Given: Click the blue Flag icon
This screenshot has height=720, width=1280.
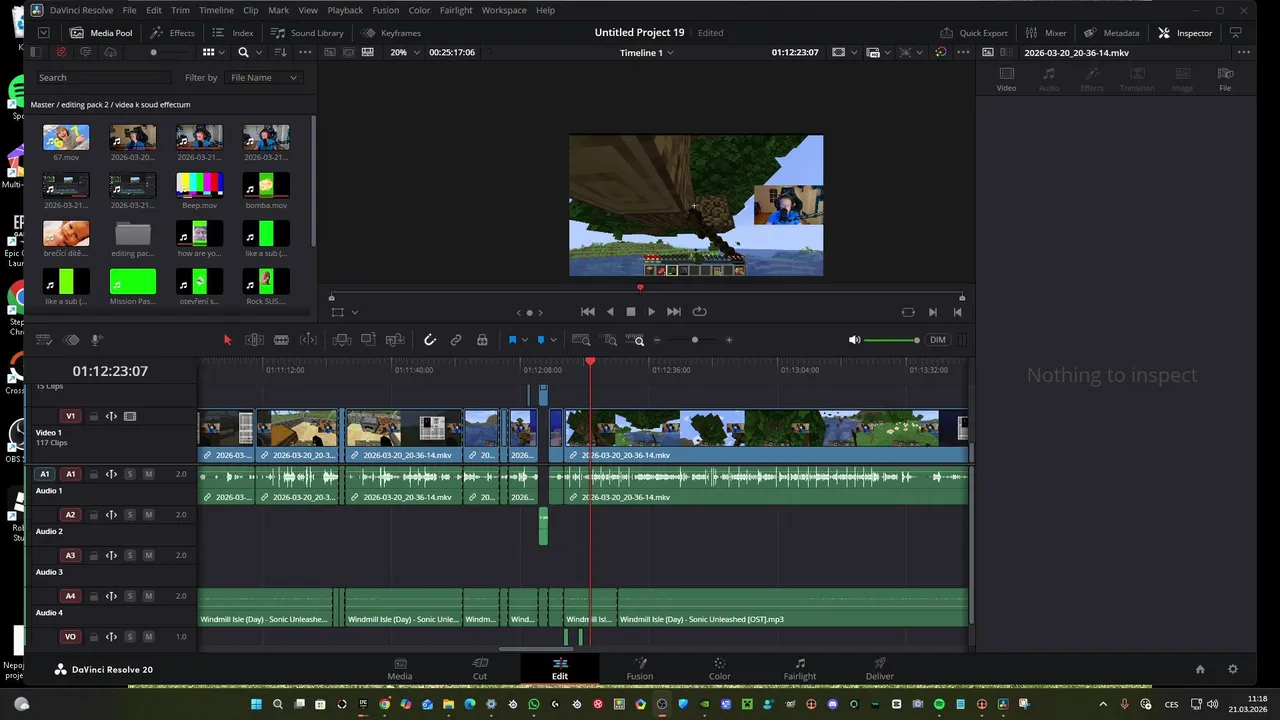Looking at the screenshot, I should pyautogui.click(x=512, y=340).
